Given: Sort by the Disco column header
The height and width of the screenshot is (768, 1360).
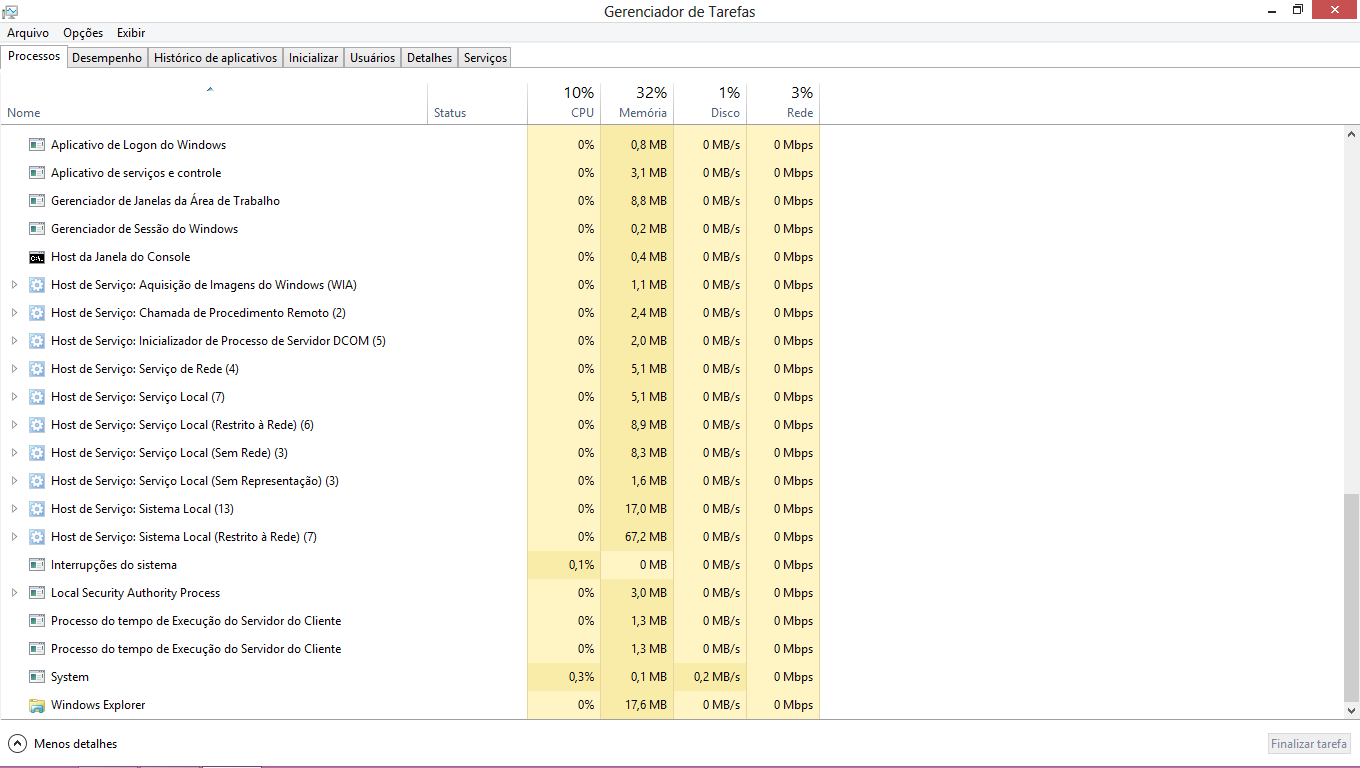Looking at the screenshot, I should tap(710, 103).
